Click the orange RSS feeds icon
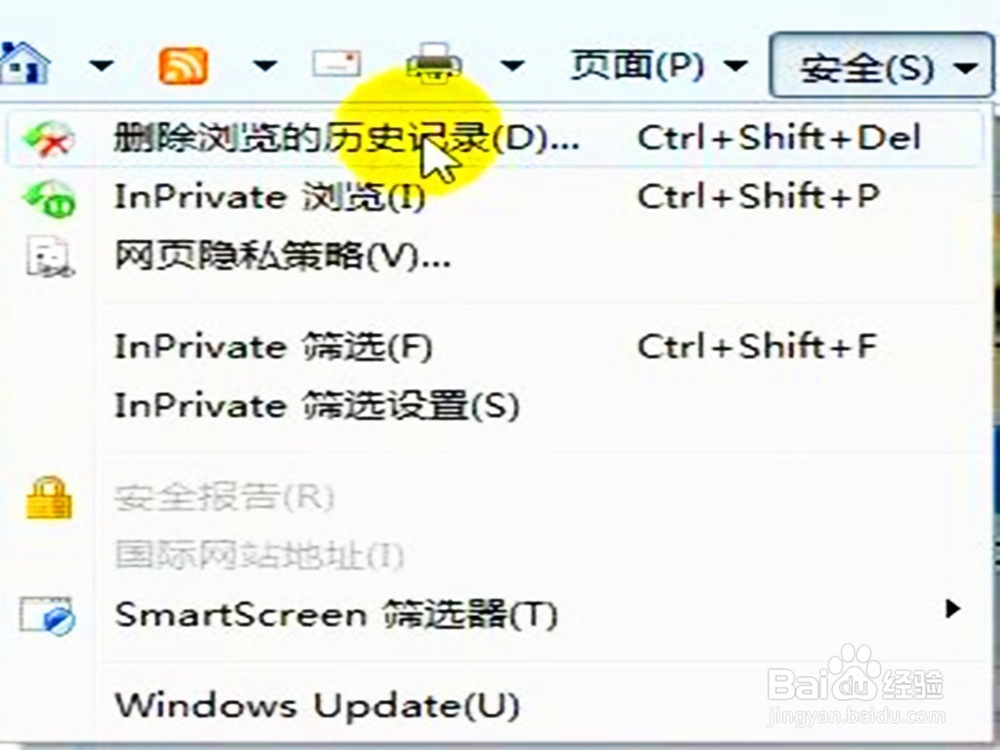 pyautogui.click(x=183, y=65)
